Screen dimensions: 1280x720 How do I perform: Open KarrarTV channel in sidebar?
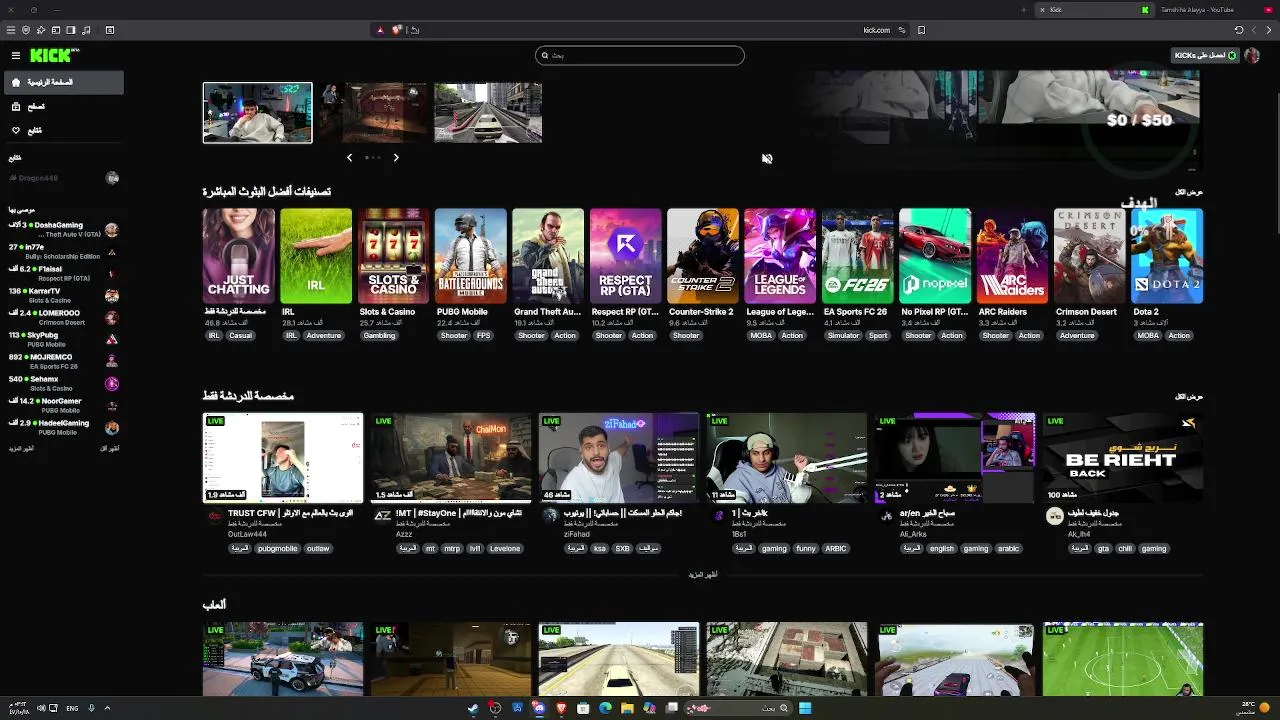(x=63, y=296)
